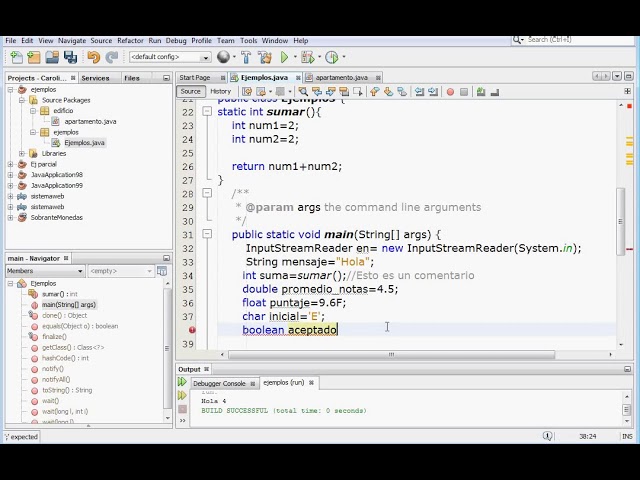
Task: Select apartamento.java in Projects tree
Action: (x=90, y=121)
